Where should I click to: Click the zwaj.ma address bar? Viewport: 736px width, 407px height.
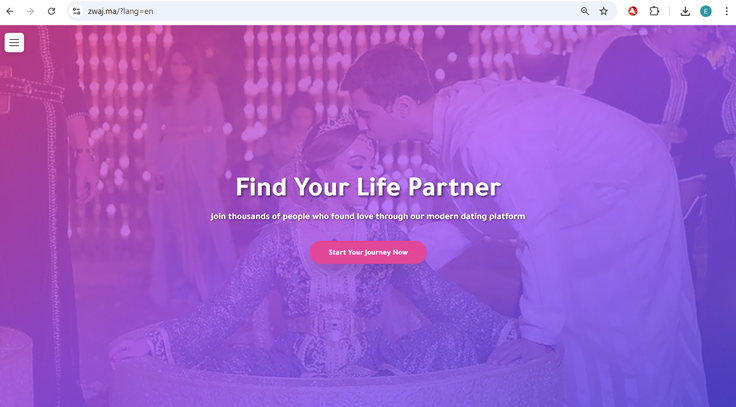[x=329, y=11]
